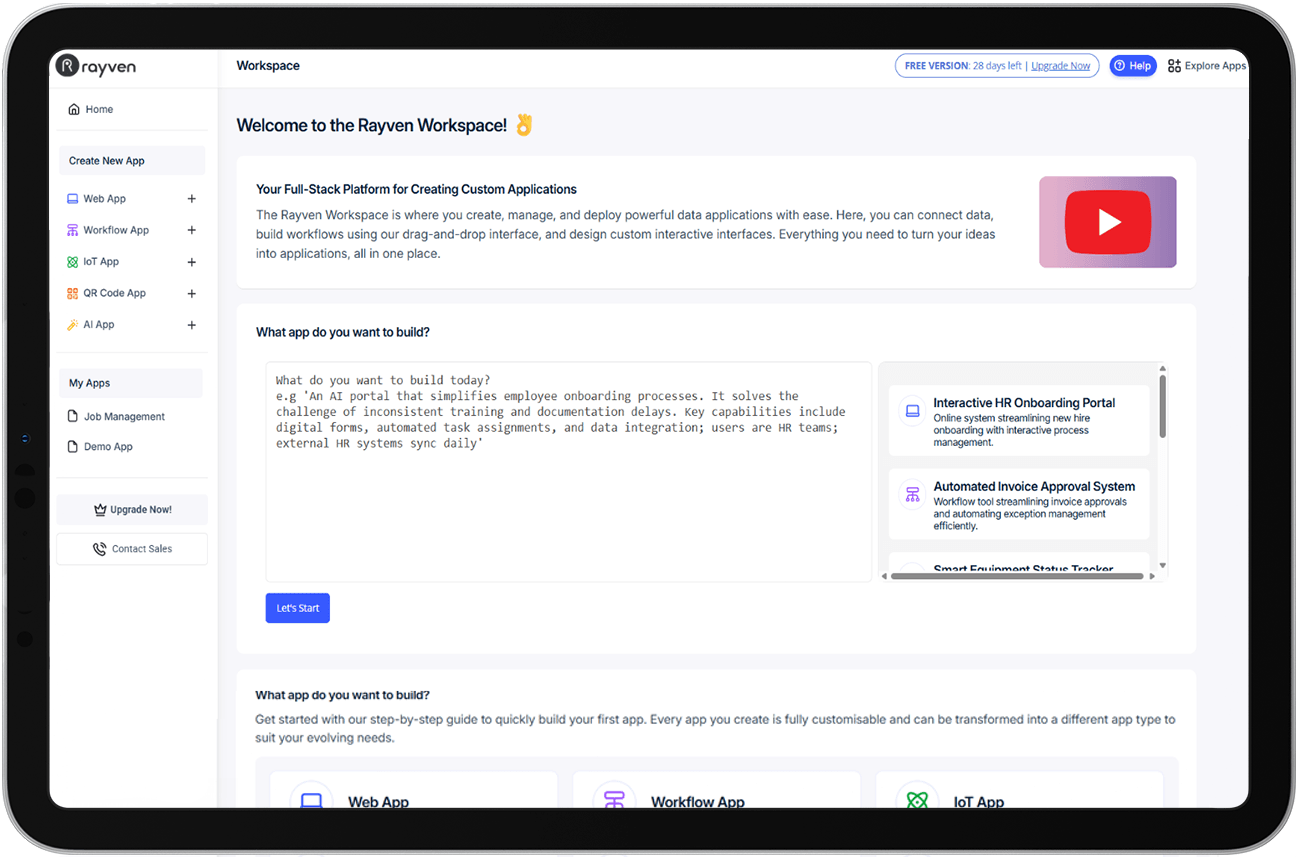The image size is (1300, 857).
Task: Open the Help button
Action: click(x=1133, y=65)
